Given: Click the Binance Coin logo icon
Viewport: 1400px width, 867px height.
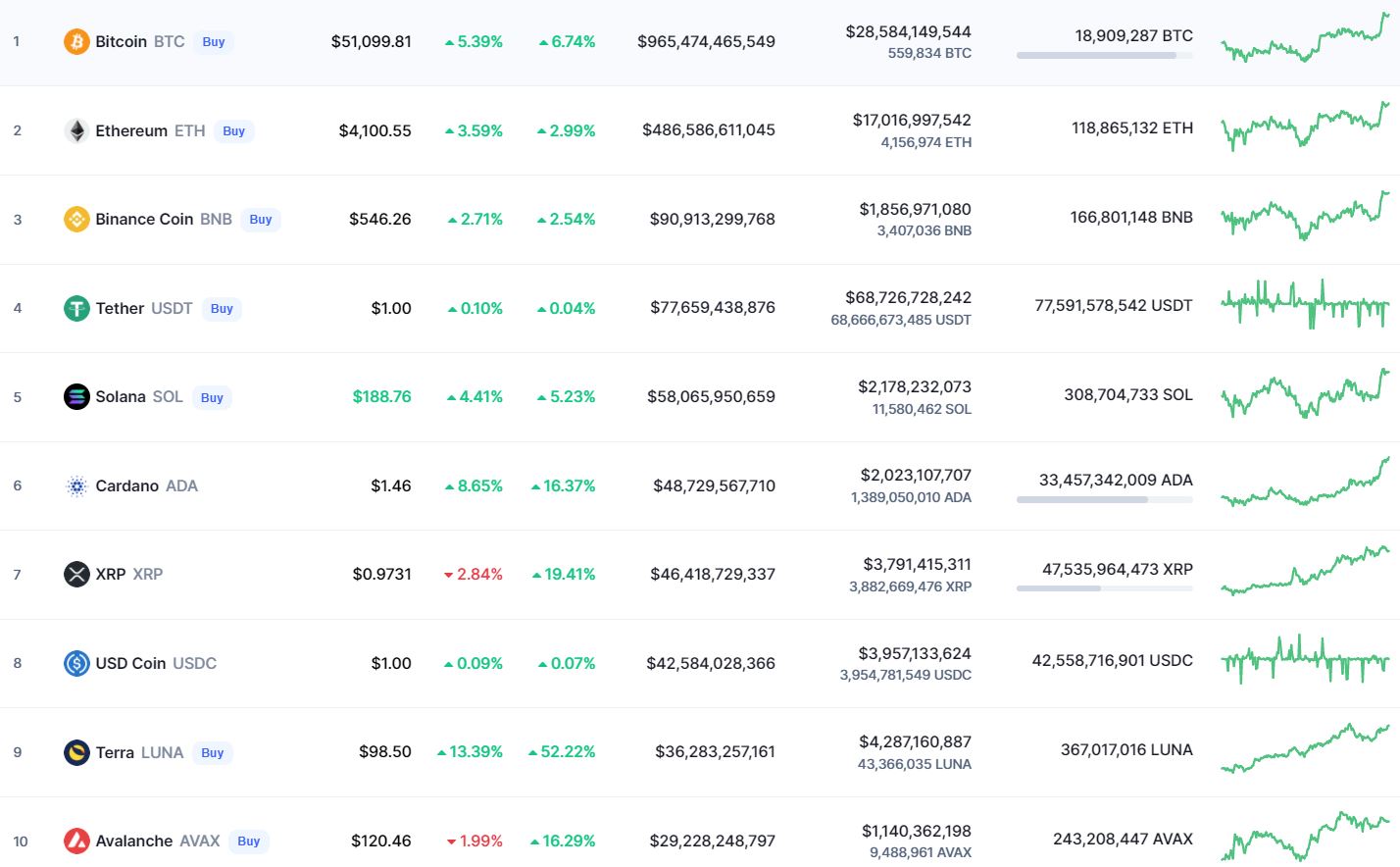Looking at the screenshot, I should click(76, 219).
